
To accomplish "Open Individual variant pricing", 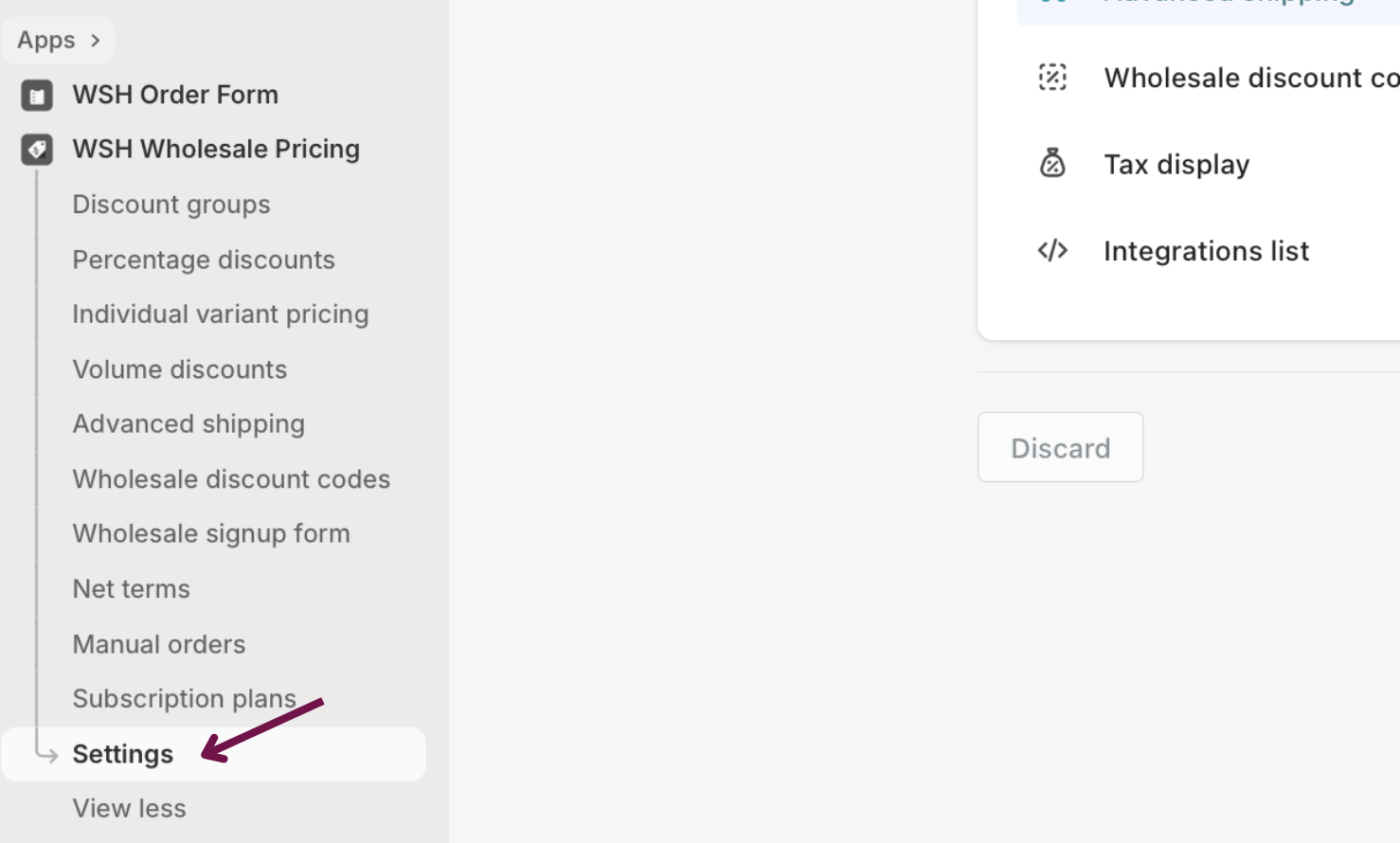I will (x=221, y=314).
